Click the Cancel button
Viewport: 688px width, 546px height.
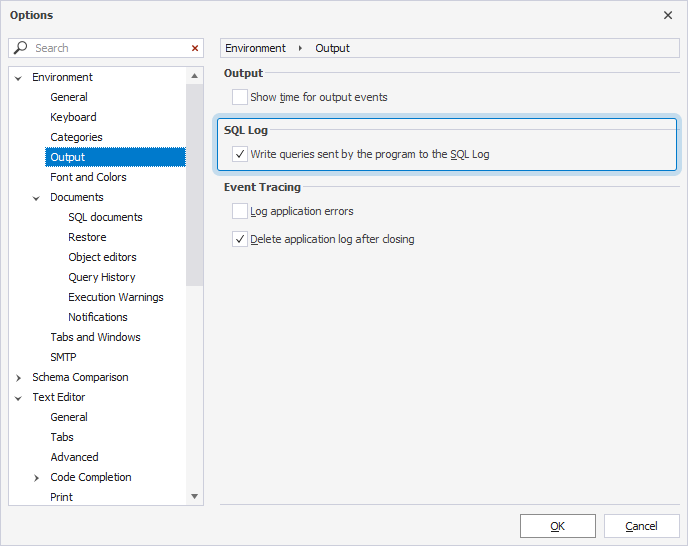[641, 526]
